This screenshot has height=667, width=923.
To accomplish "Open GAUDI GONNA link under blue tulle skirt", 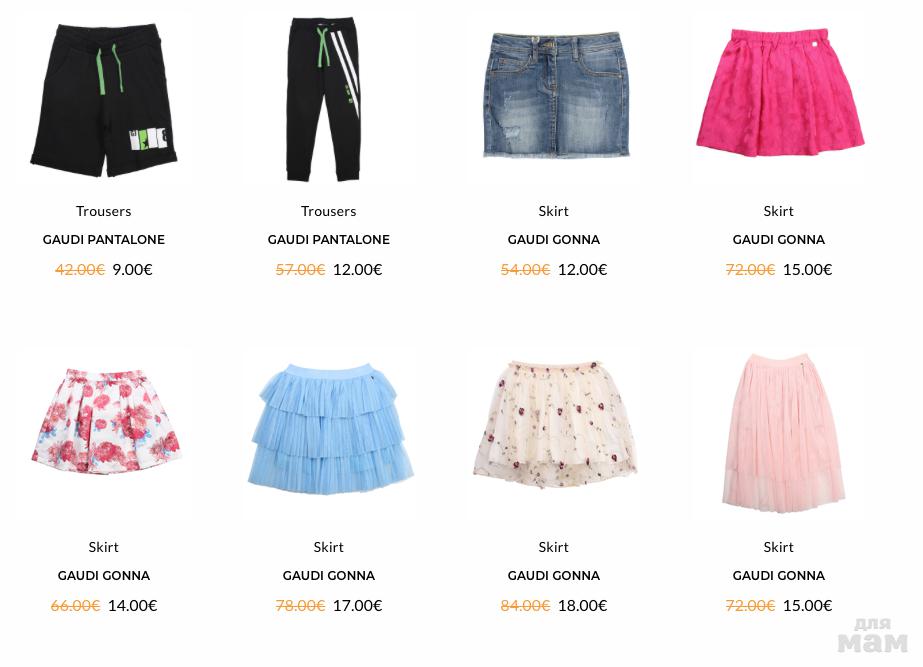I will (328, 576).
